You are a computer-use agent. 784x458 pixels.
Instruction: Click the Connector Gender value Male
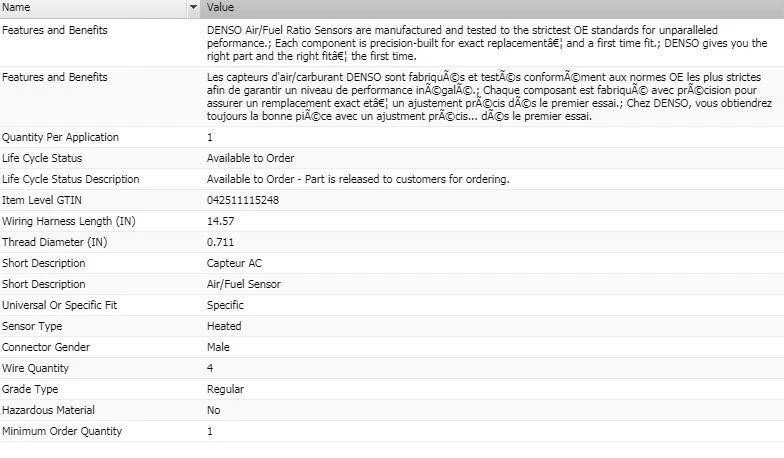(218, 347)
